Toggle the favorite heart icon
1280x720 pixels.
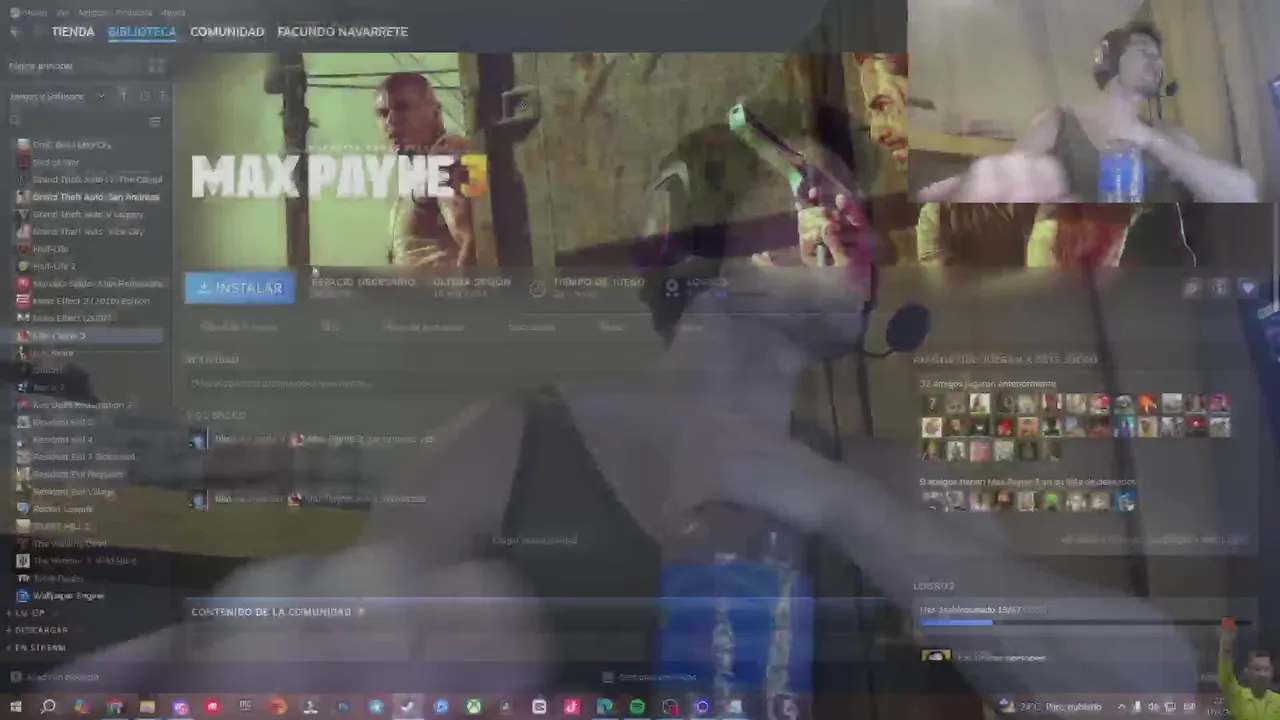click(x=1247, y=288)
